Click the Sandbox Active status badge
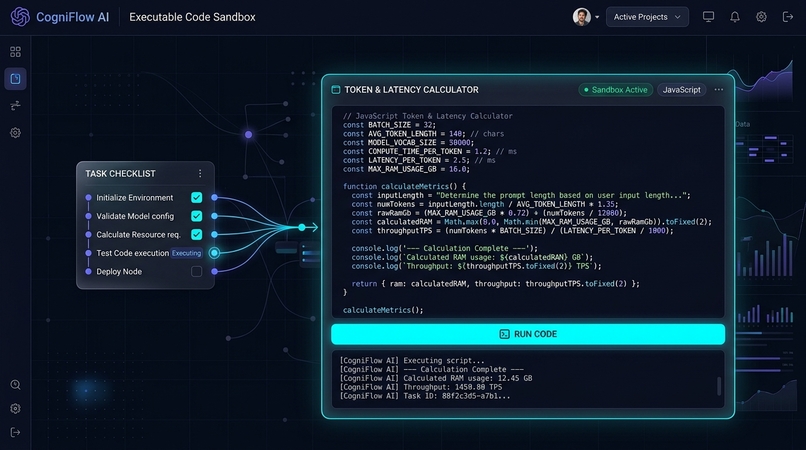The height and width of the screenshot is (450, 806). [615, 90]
